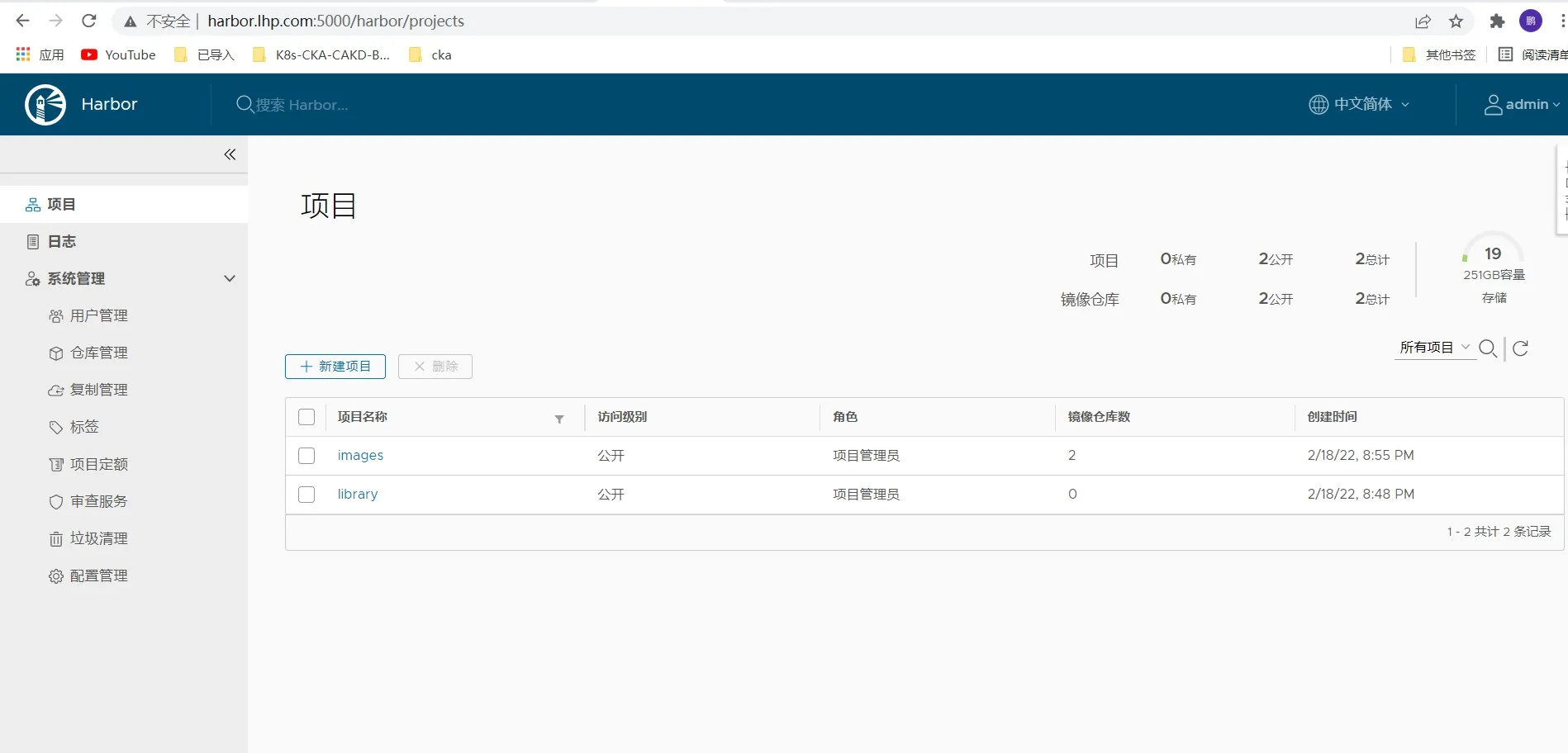Open the cka bookmark folder
Screen dimensions: 1568x753
pyautogui.click(x=430, y=54)
